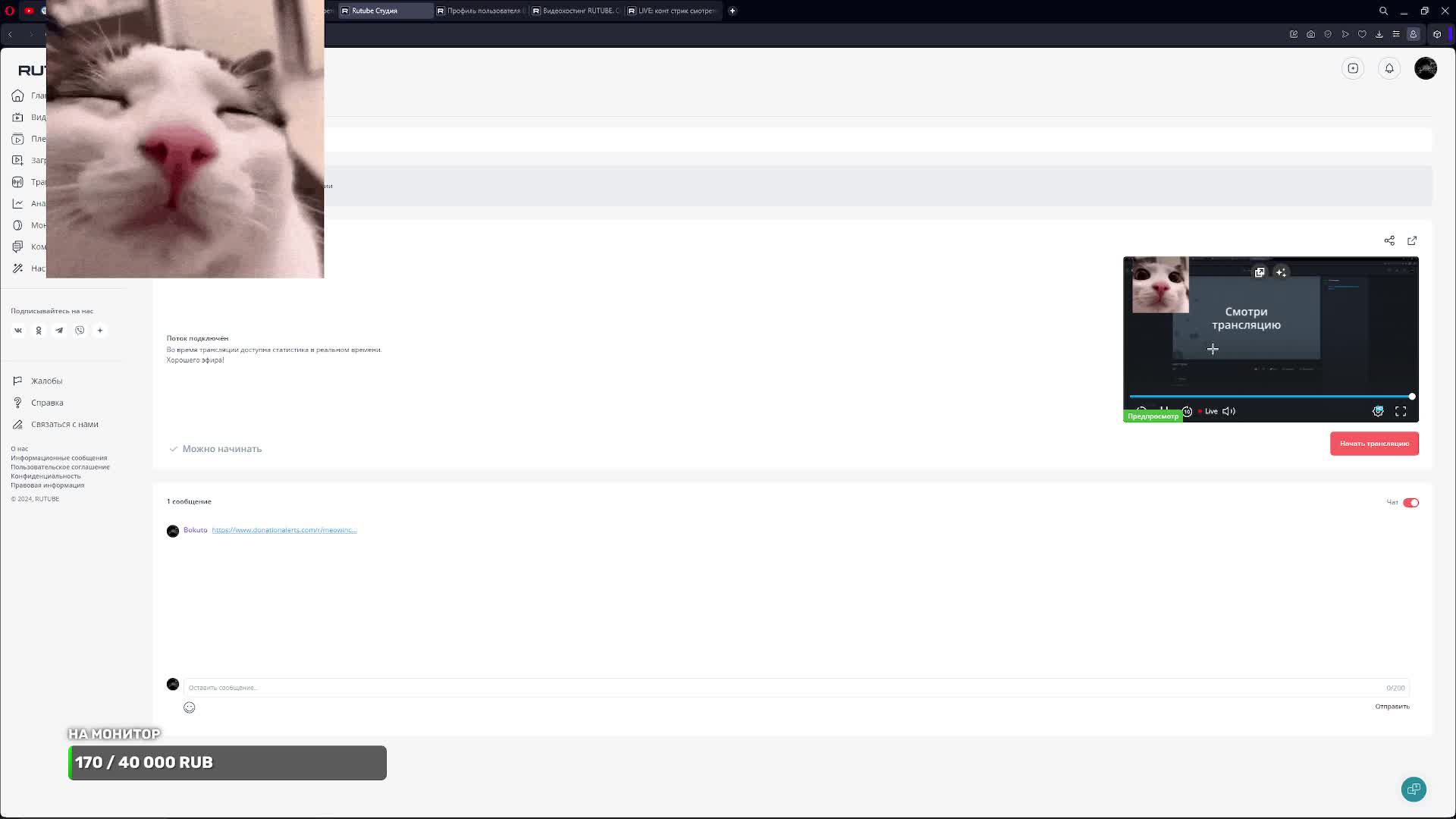Image resolution: width=1456 pixels, height=819 pixels.
Task: Open notifications bell in header
Action: [1389, 68]
